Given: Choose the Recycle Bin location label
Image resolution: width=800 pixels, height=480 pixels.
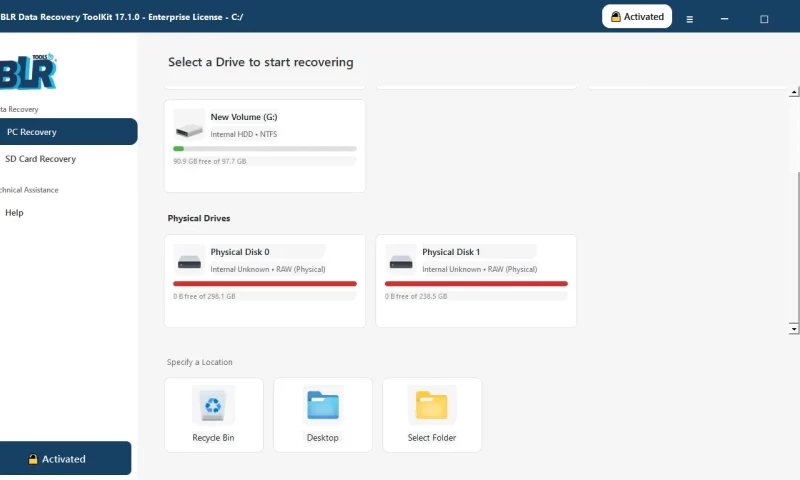Looking at the screenshot, I should point(213,438).
